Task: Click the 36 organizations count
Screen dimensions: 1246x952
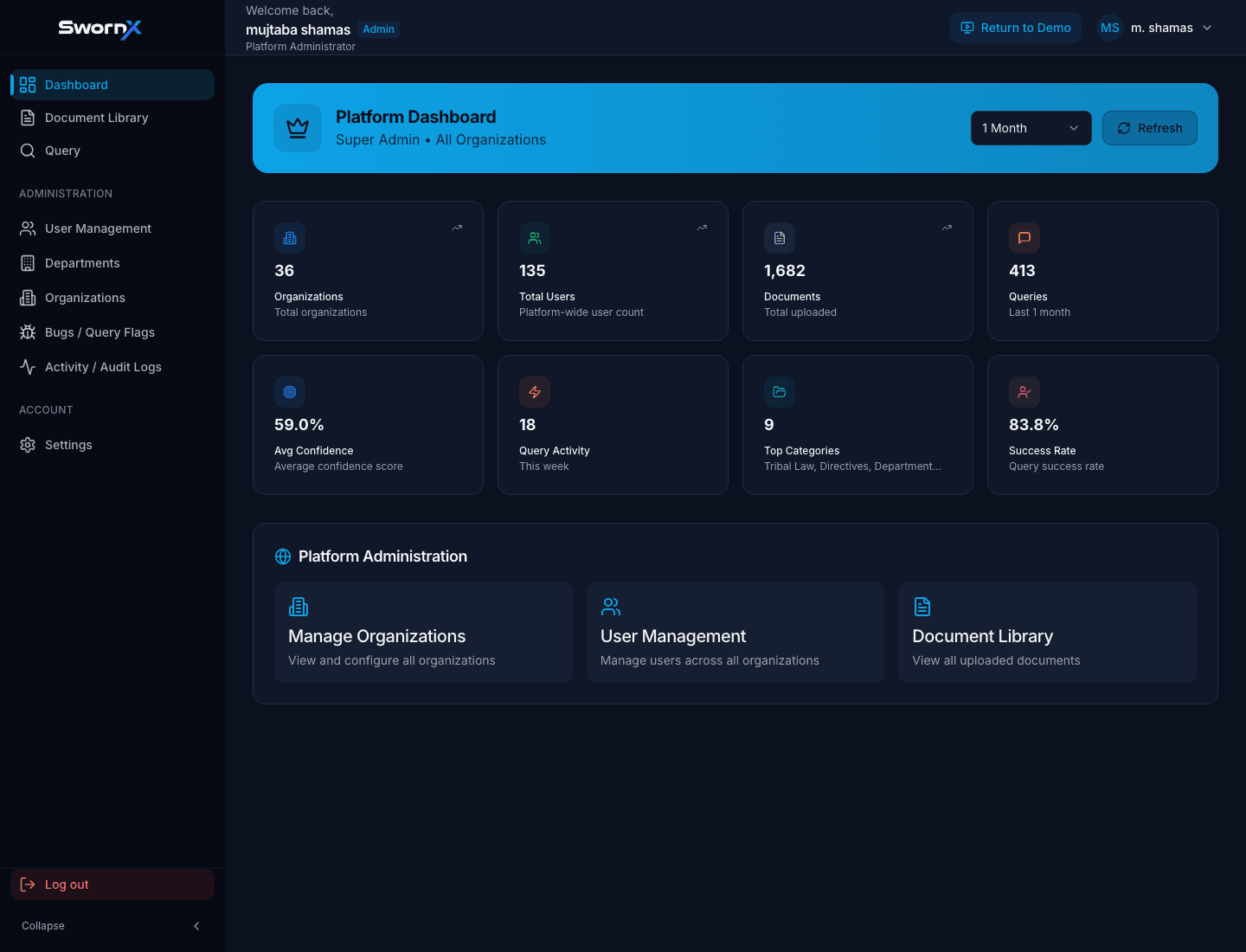Action: coord(285,271)
